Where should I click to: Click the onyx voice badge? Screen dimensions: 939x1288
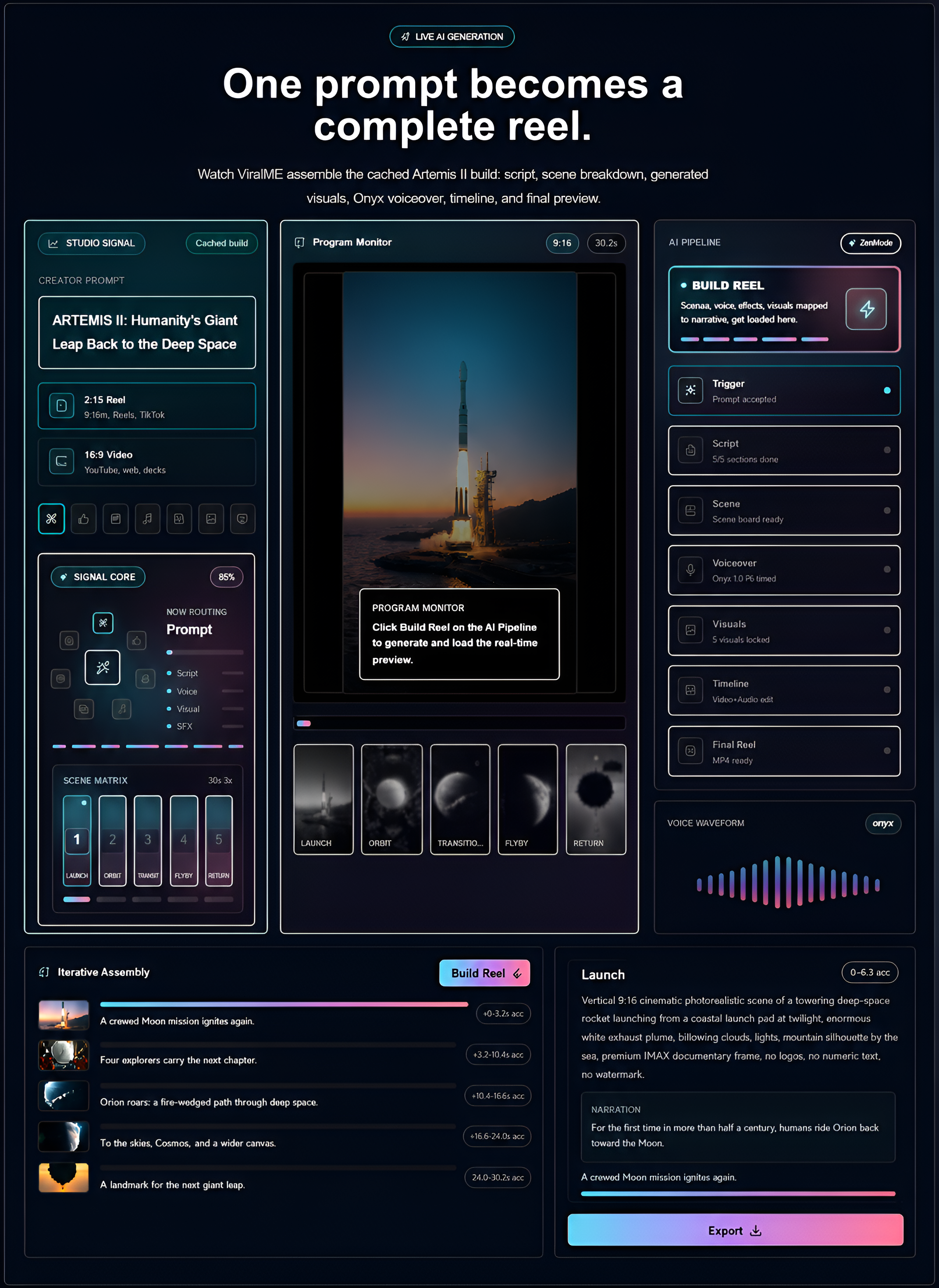coord(883,823)
